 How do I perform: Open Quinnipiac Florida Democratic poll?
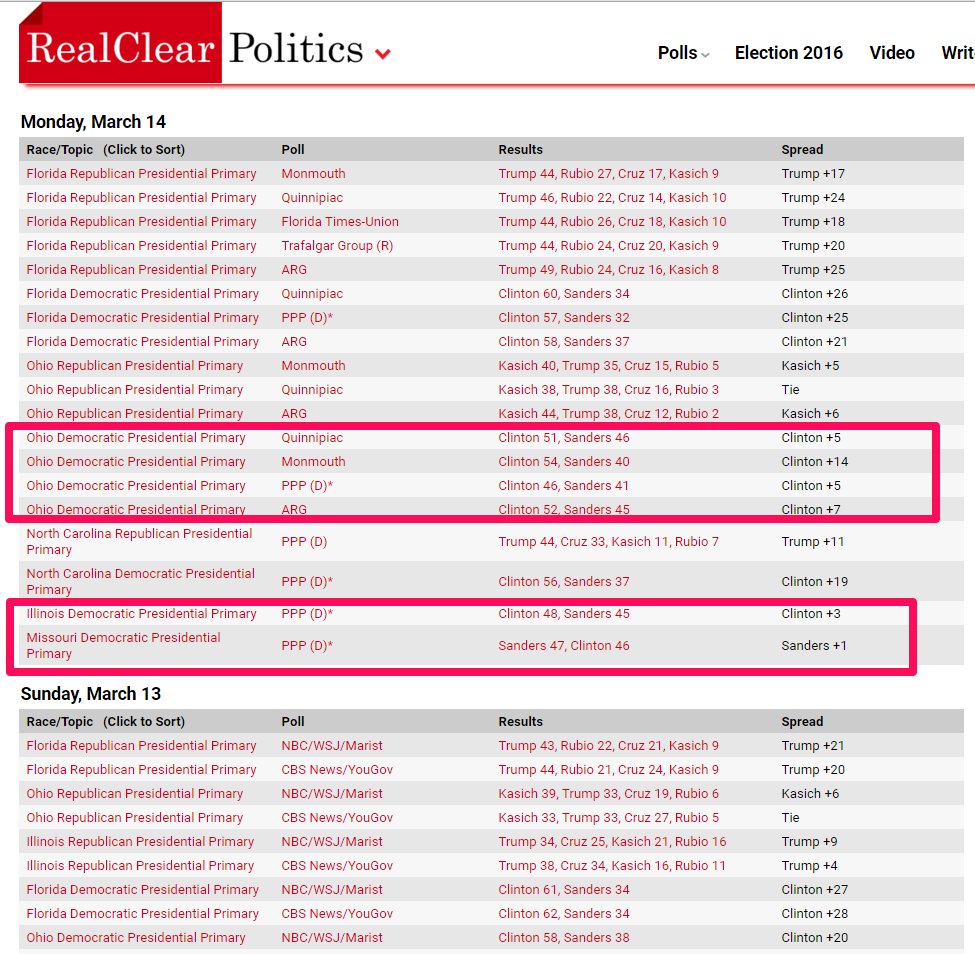click(x=312, y=294)
